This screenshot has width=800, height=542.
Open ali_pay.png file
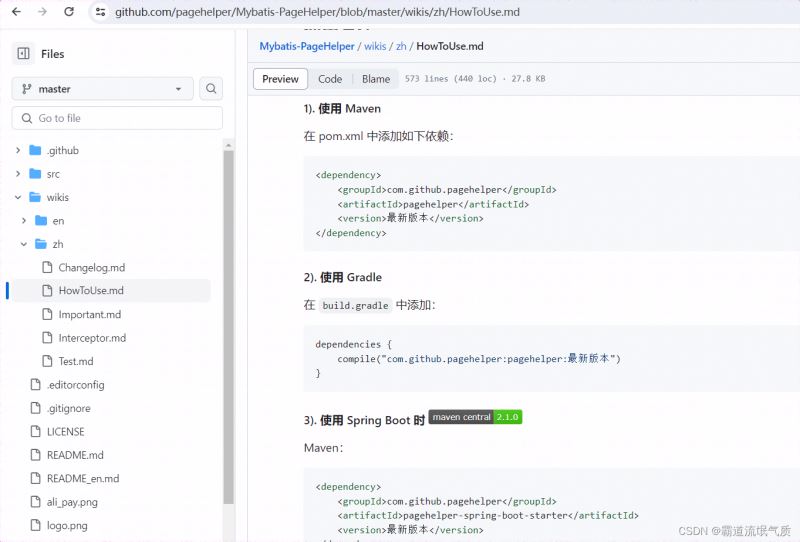[x=72, y=502]
